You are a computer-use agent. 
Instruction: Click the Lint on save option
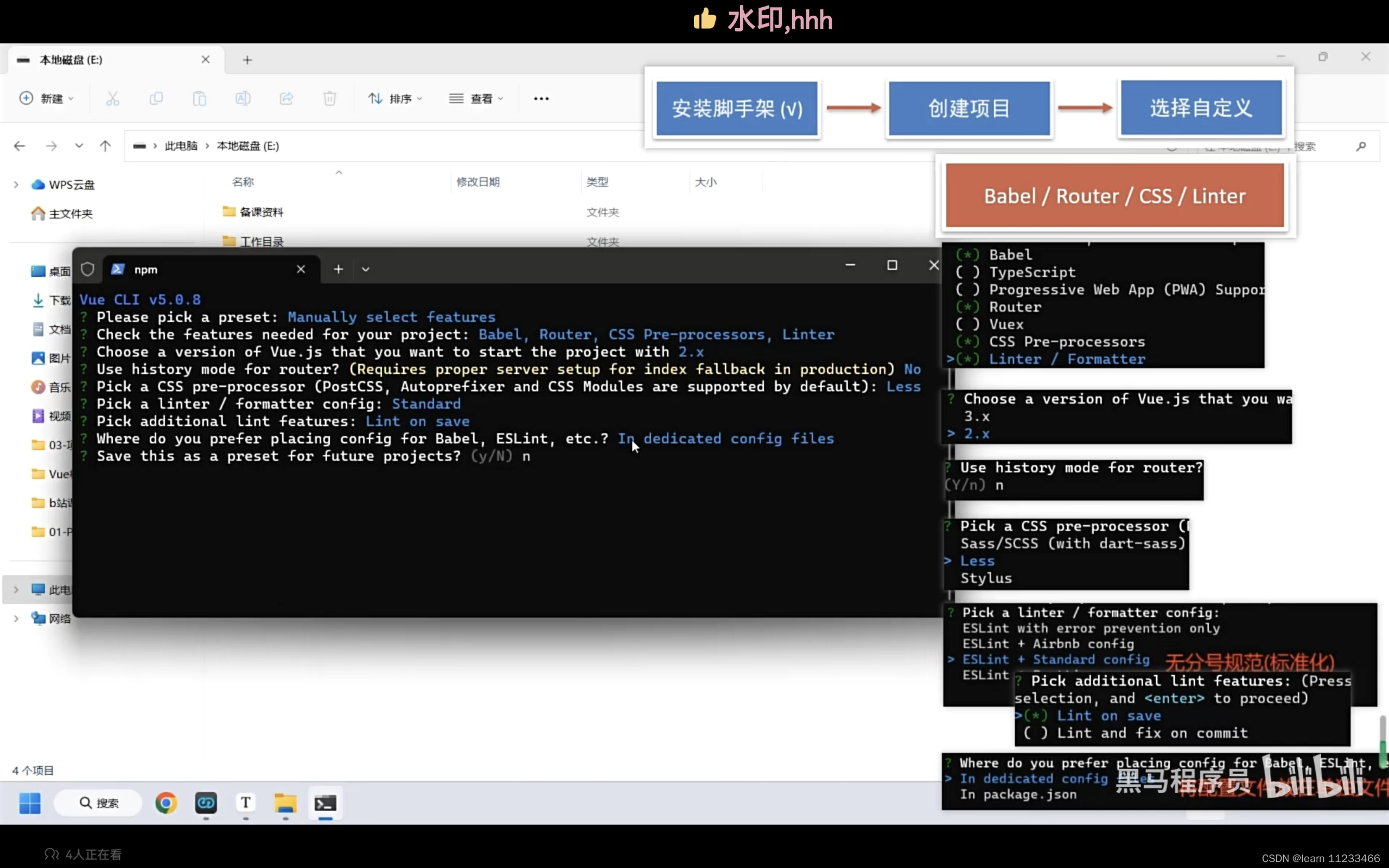1108,716
